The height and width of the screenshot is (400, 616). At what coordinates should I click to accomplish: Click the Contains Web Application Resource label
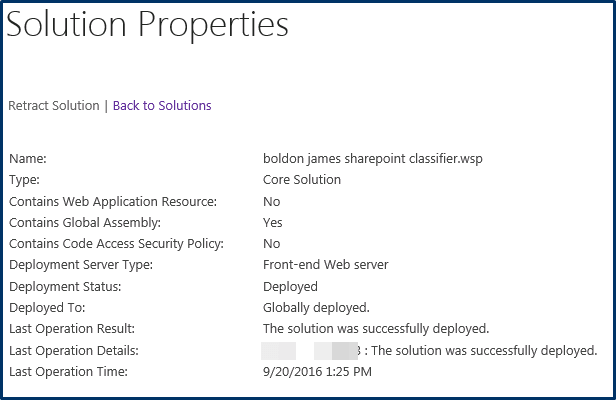113,201
